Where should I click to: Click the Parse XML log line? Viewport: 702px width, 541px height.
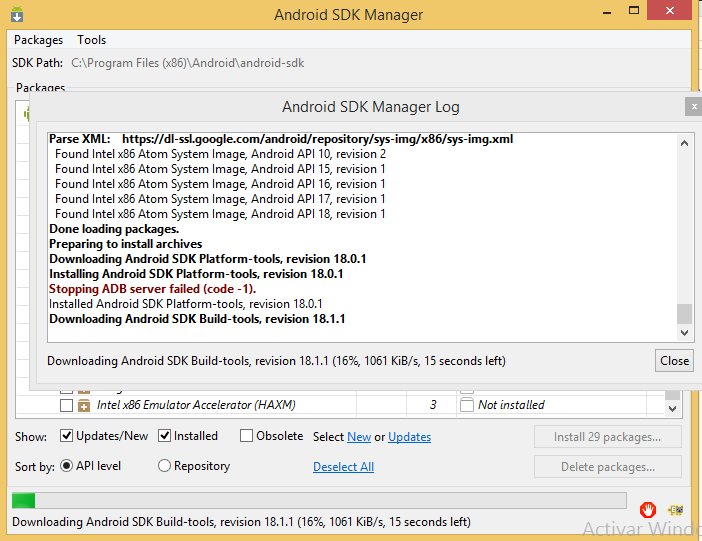click(281, 139)
